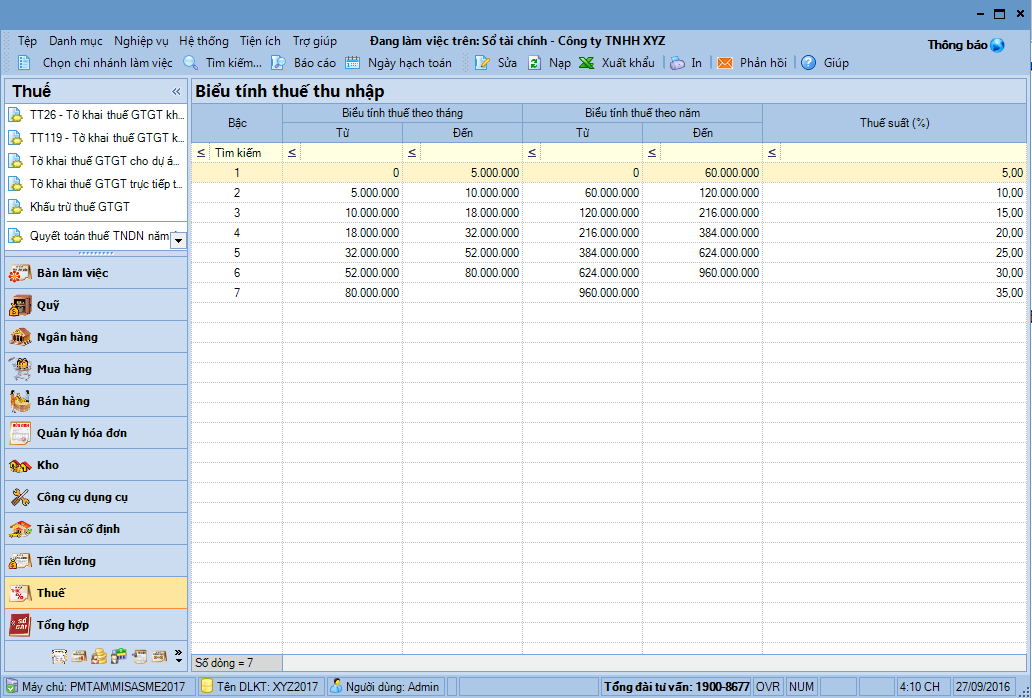The width and height of the screenshot is (1032, 698).
Task: Open filter operator dropdown for Bậc column
Action: (201, 153)
